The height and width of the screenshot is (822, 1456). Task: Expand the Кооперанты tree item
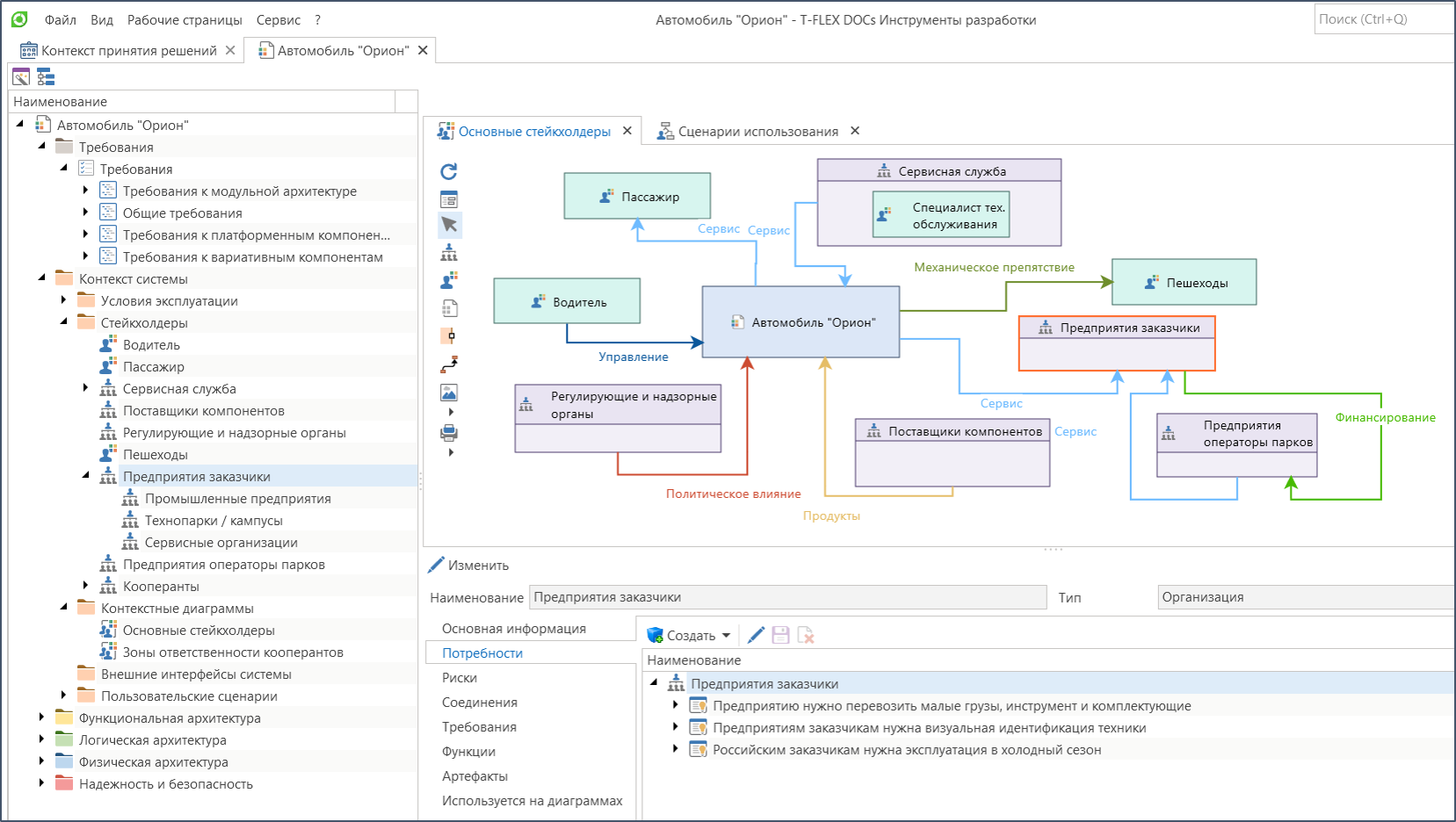click(x=85, y=586)
